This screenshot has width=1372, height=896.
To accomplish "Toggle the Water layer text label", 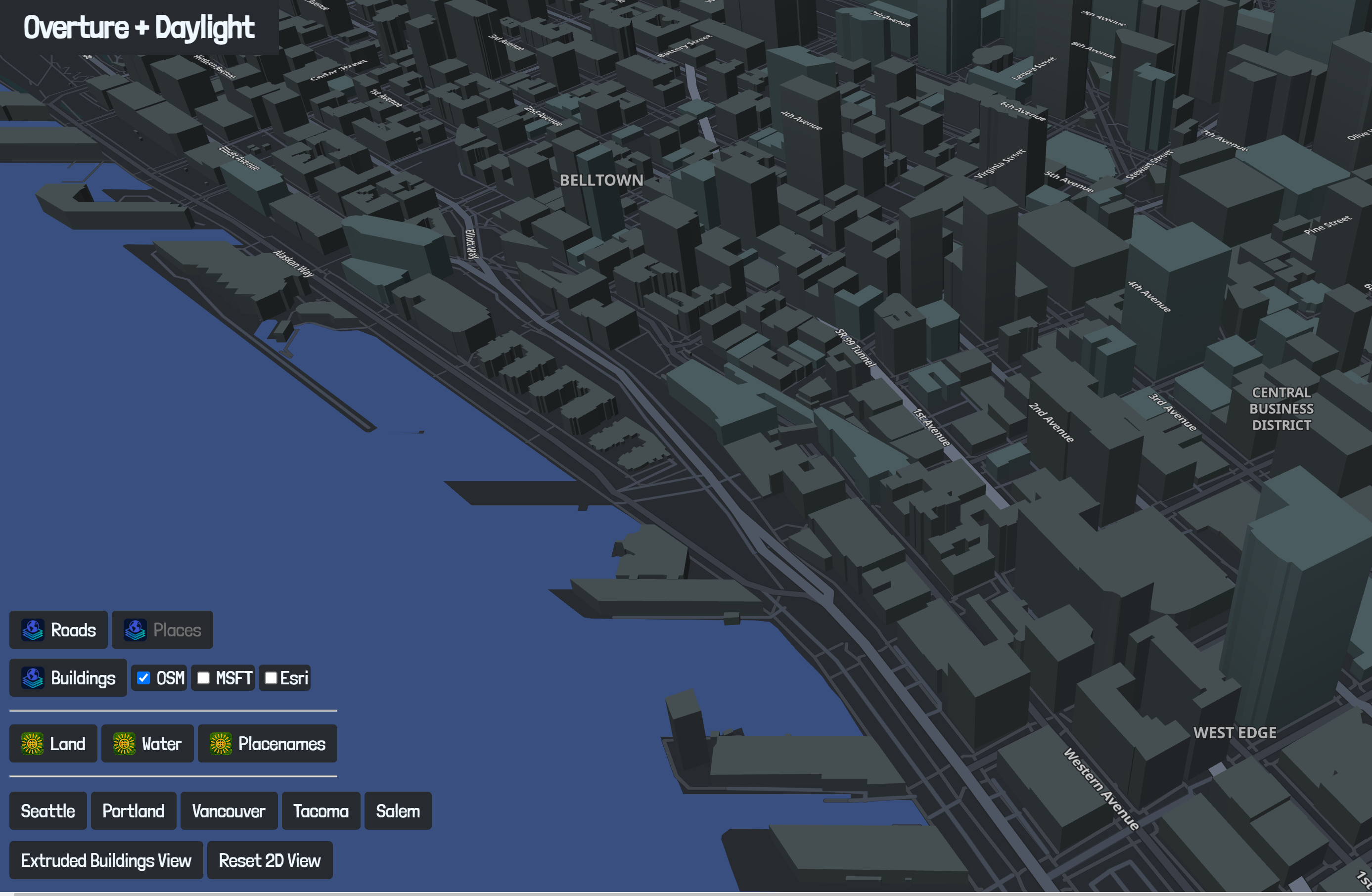I will (161, 743).
